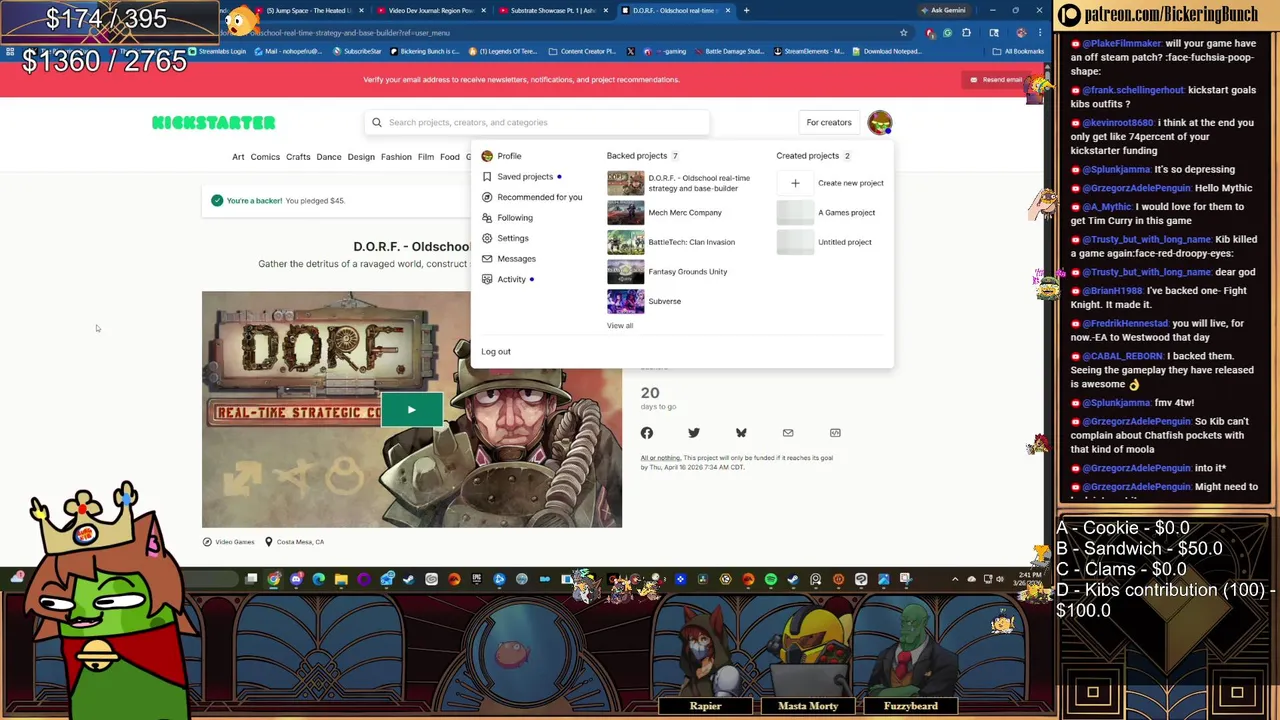Open created project 'A Games project'
This screenshot has height=720, width=1280.
(826, 212)
